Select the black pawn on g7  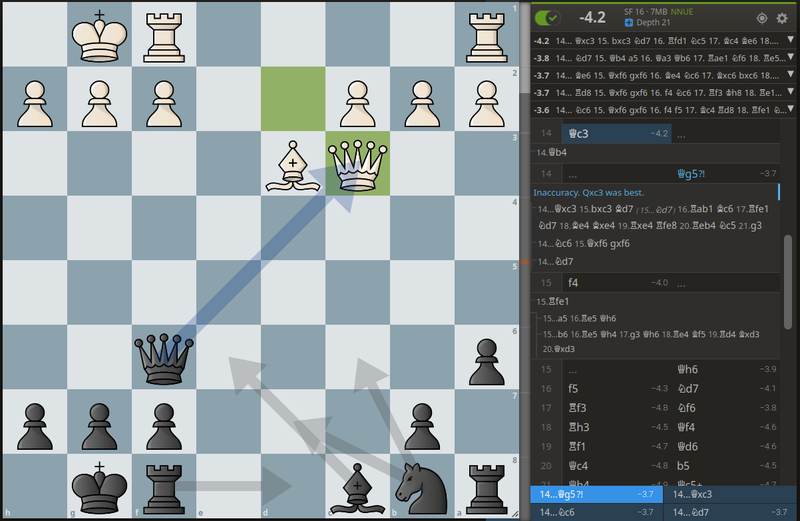(x=99, y=427)
